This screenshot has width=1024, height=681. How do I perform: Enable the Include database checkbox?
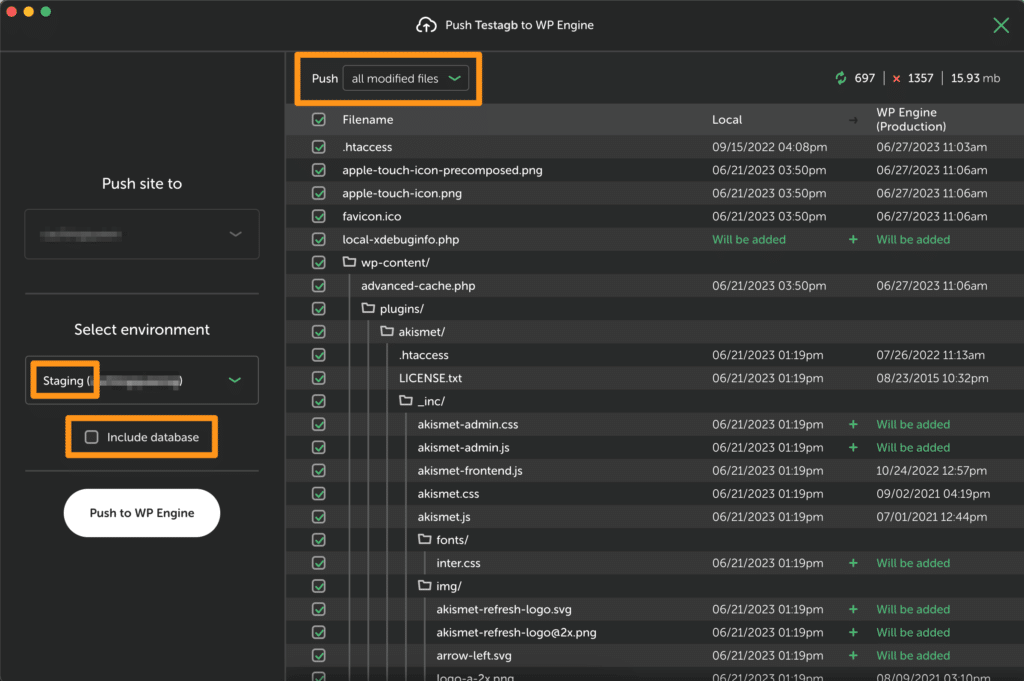[x=92, y=437]
